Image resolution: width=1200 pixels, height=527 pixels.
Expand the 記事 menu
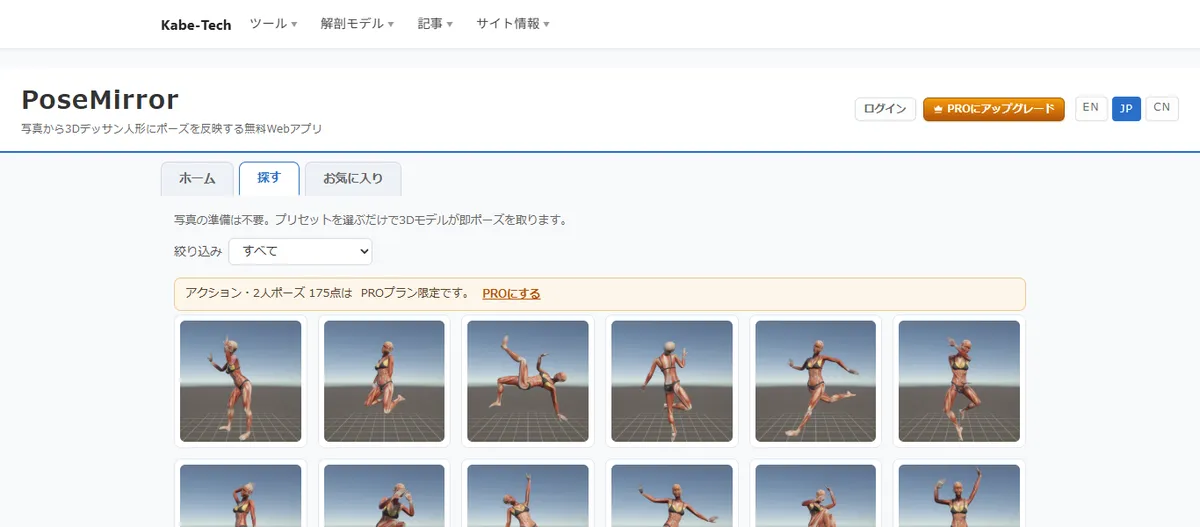click(436, 24)
